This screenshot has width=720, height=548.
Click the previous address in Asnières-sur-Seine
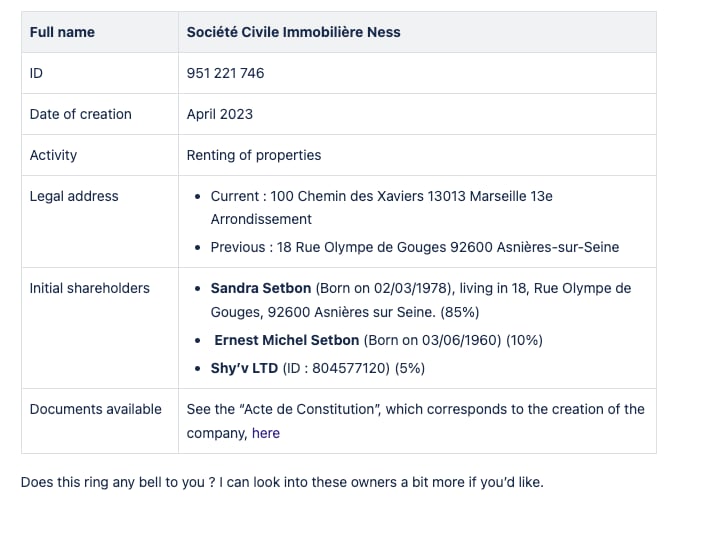click(x=415, y=247)
